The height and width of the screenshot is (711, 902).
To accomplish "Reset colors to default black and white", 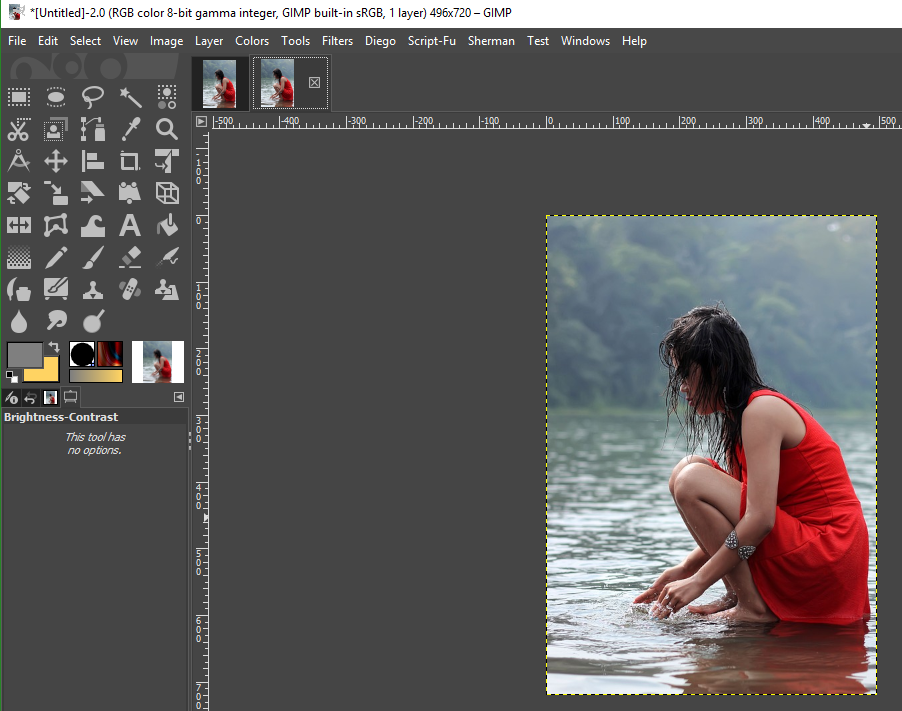I will pyautogui.click(x=12, y=377).
